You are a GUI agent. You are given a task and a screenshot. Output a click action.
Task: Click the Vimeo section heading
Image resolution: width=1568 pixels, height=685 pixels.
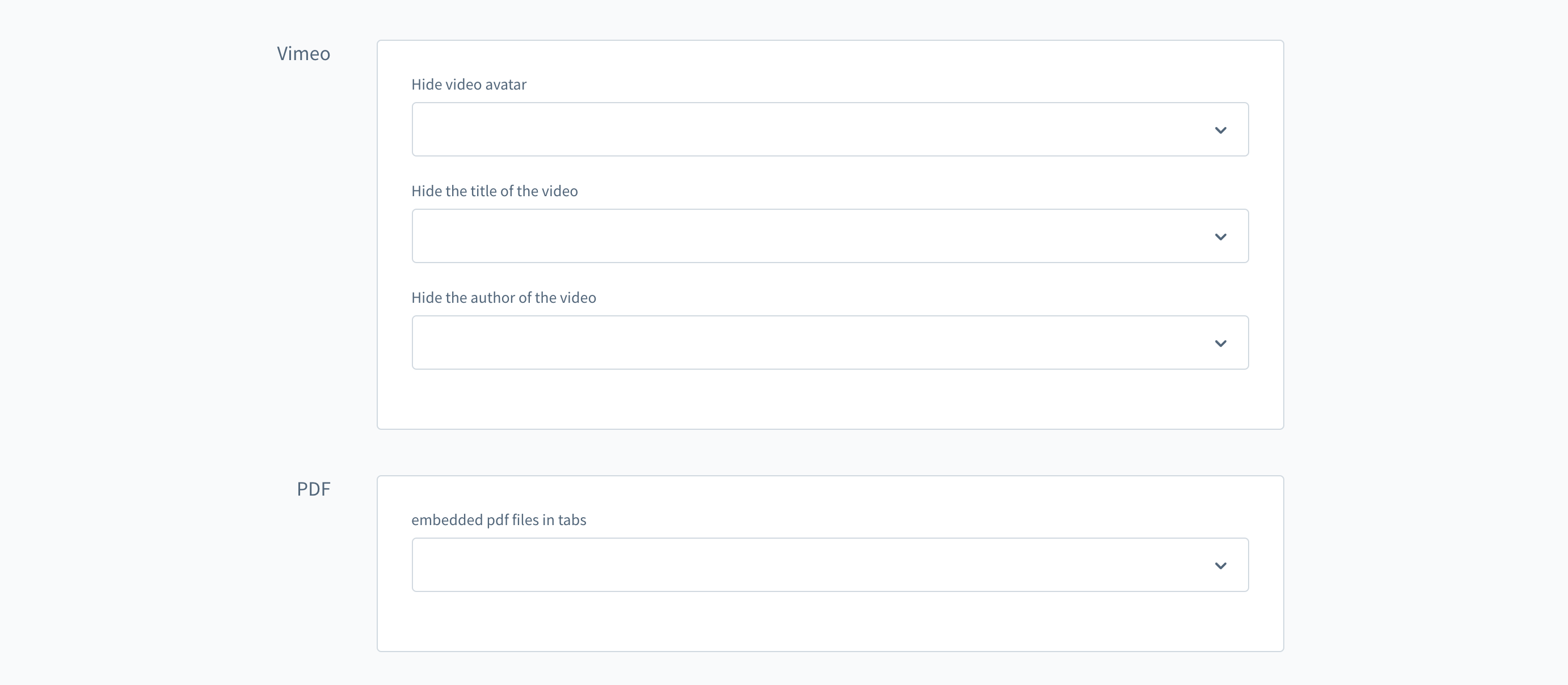[x=303, y=53]
